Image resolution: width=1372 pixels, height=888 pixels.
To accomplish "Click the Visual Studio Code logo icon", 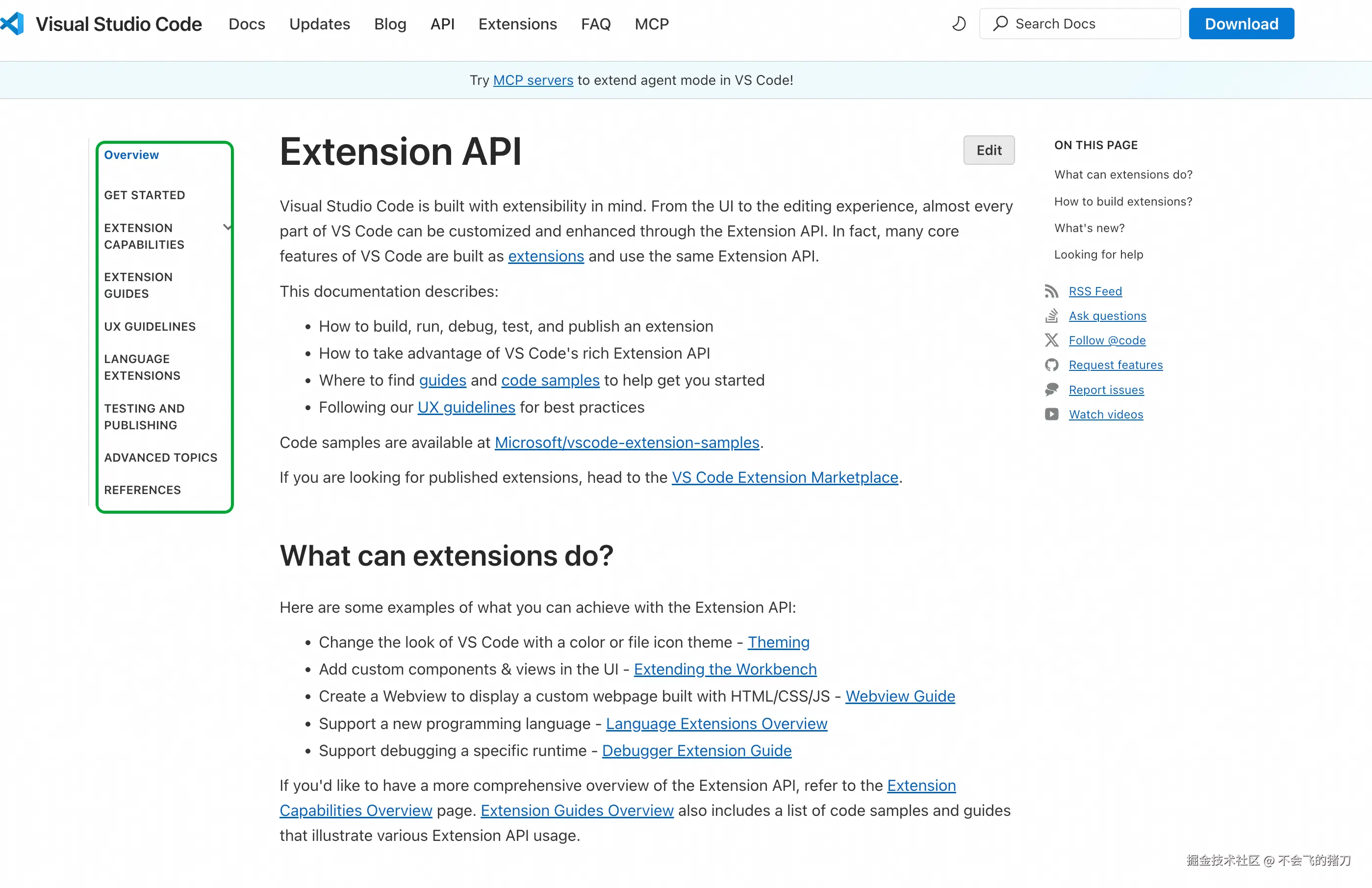I will pos(13,24).
